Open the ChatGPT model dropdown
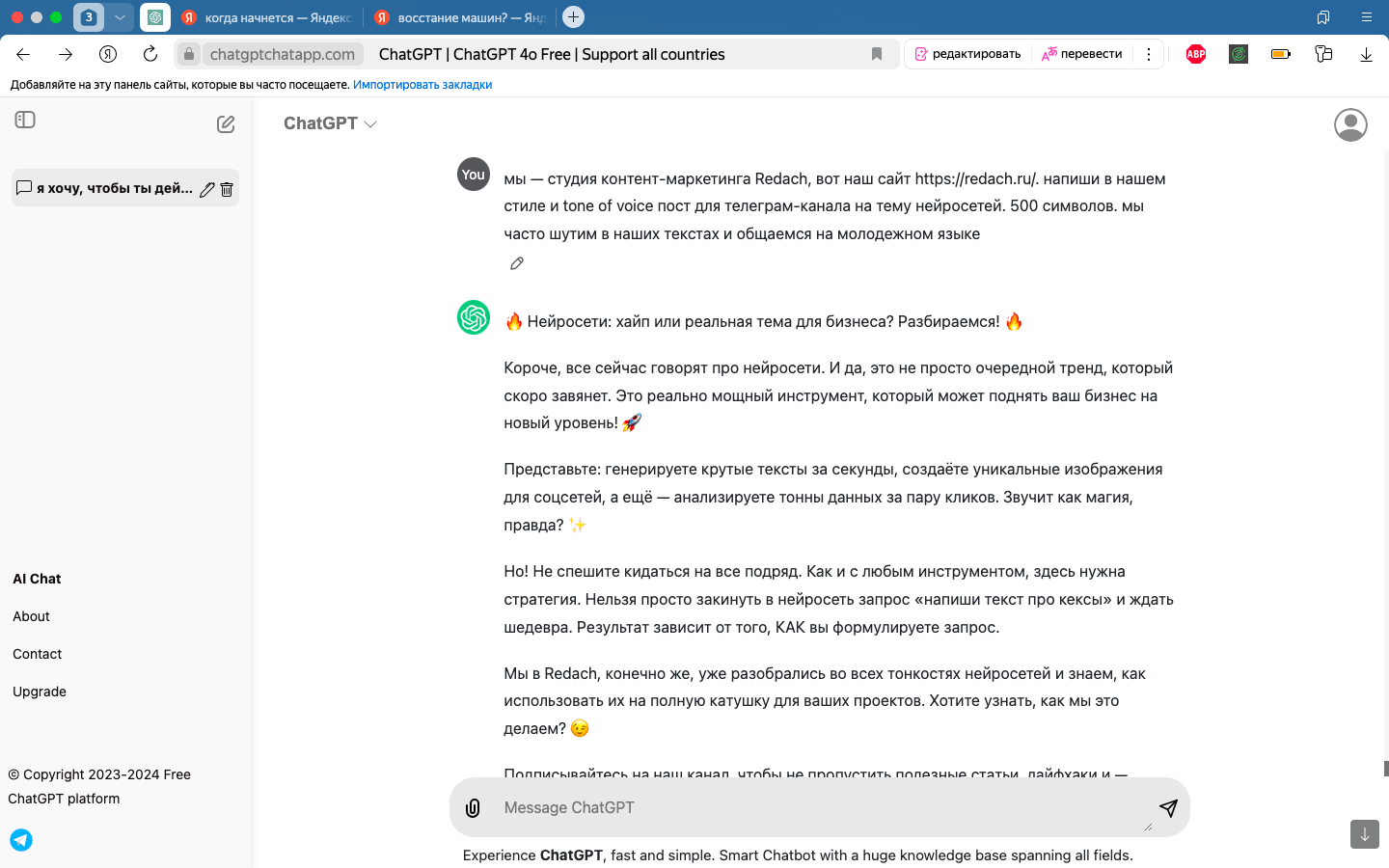The width and height of the screenshot is (1389, 868). [x=330, y=123]
